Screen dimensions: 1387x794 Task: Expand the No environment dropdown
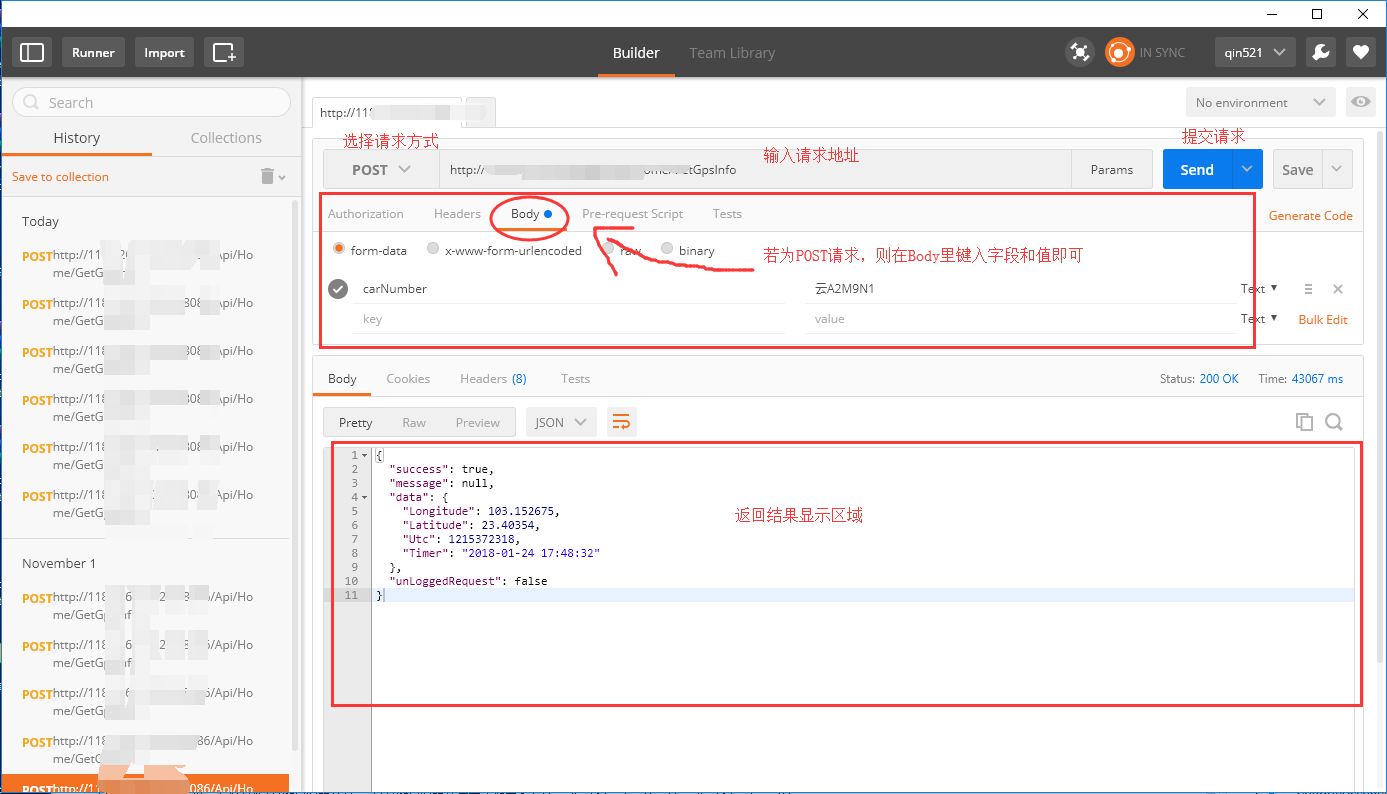[1260, 103]
